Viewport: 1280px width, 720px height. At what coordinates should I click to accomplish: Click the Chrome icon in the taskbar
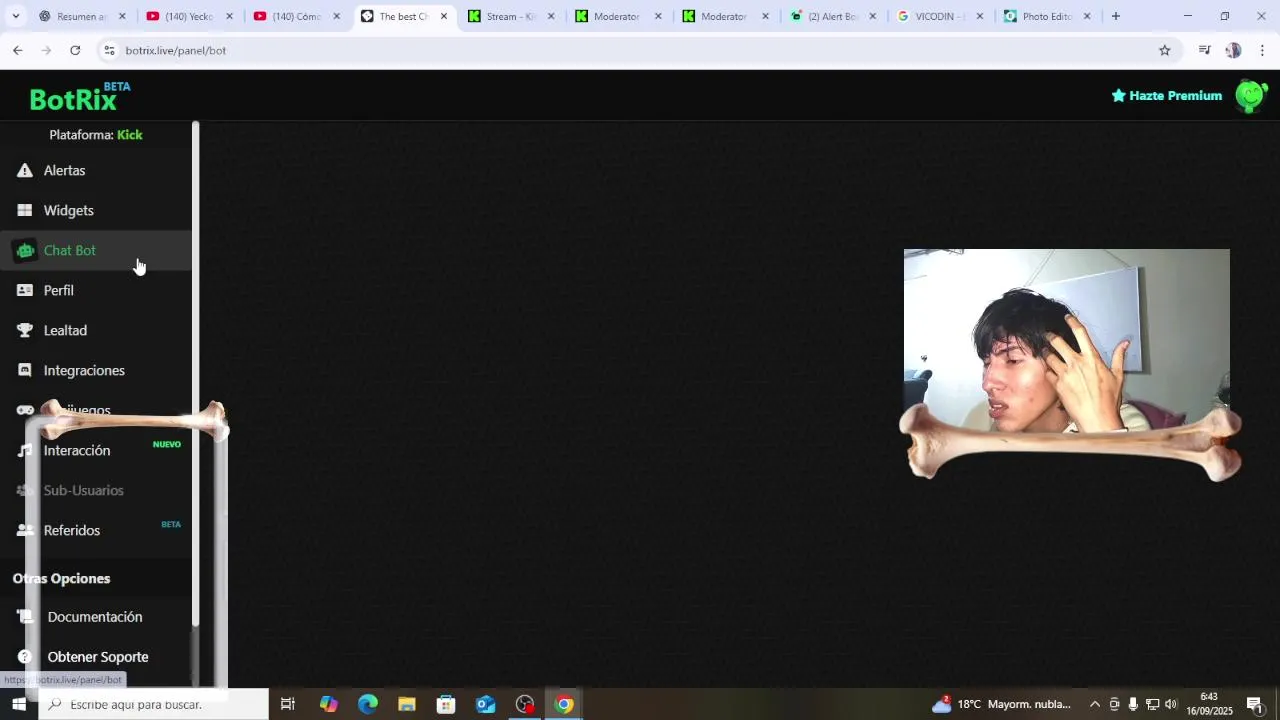click(x=564, y=704)
